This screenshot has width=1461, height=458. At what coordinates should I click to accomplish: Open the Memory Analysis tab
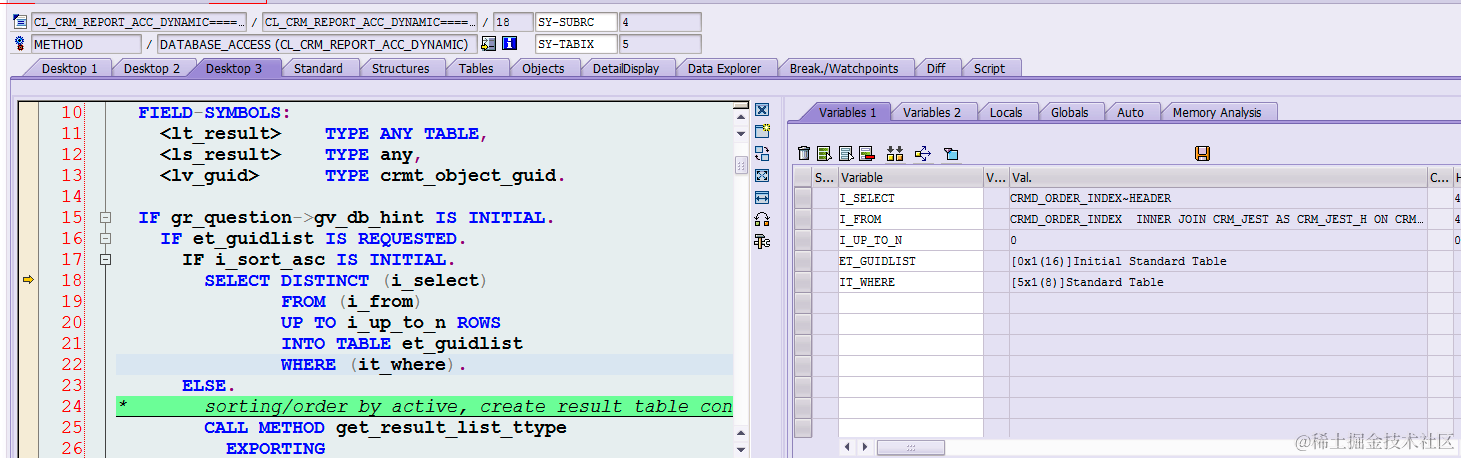click(x=1217, y=112)
